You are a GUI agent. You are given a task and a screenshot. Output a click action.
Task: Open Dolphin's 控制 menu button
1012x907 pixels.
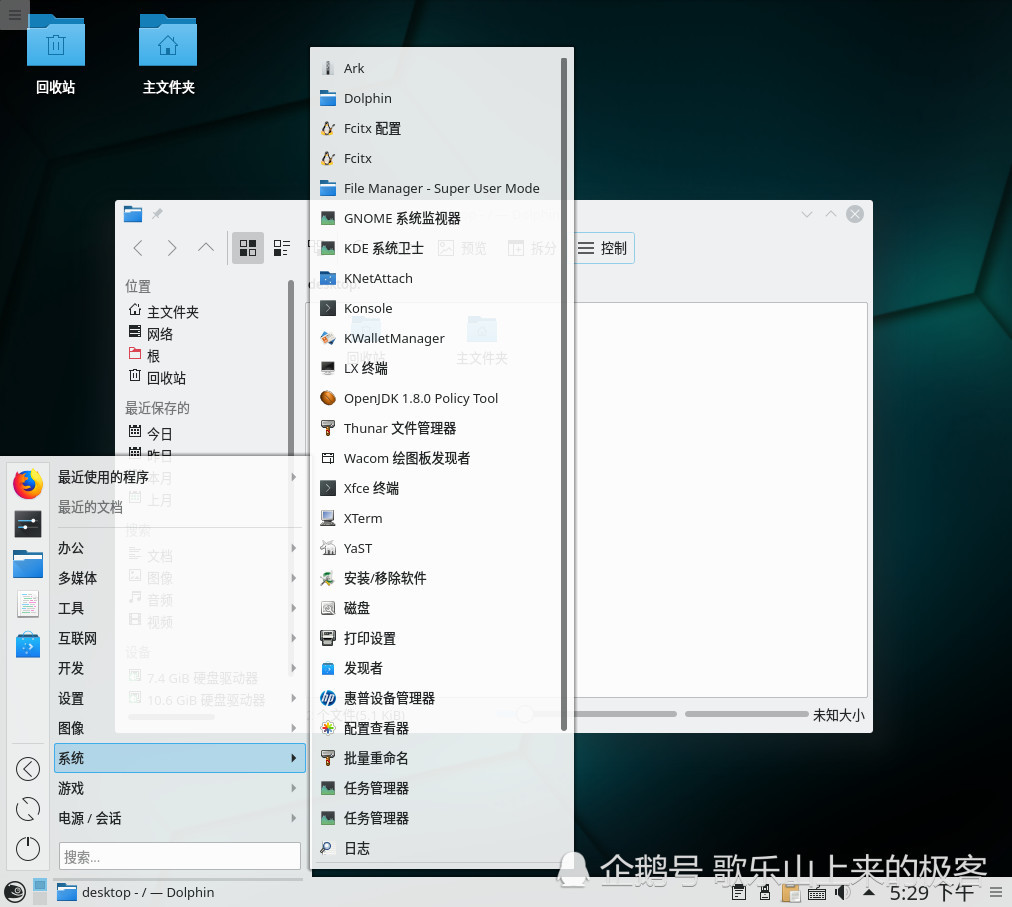click(x=603, y=248)
